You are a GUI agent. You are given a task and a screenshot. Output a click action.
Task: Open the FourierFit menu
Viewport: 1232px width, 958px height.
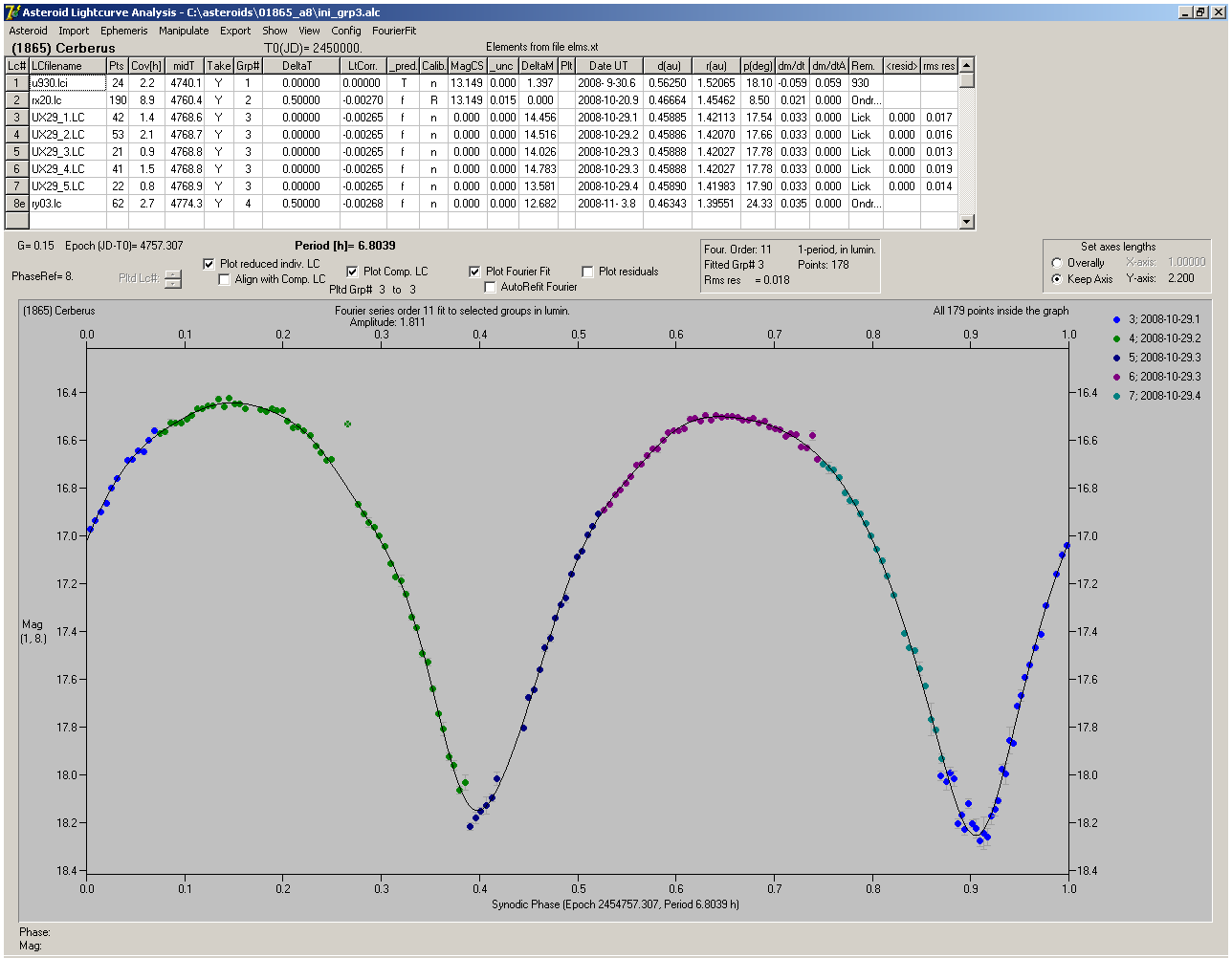tap(394, 31)
